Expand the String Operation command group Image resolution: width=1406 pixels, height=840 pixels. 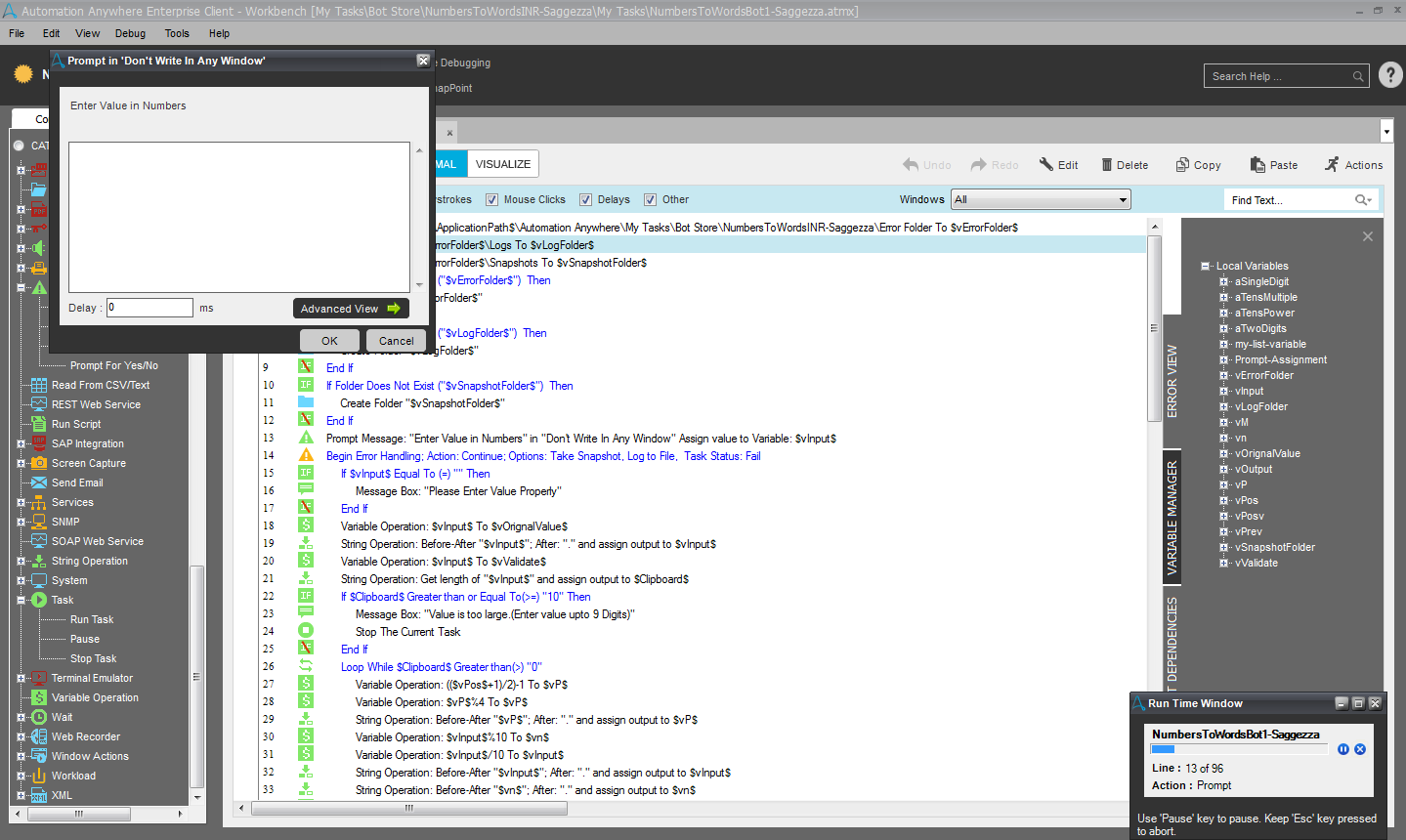point(21,562)
